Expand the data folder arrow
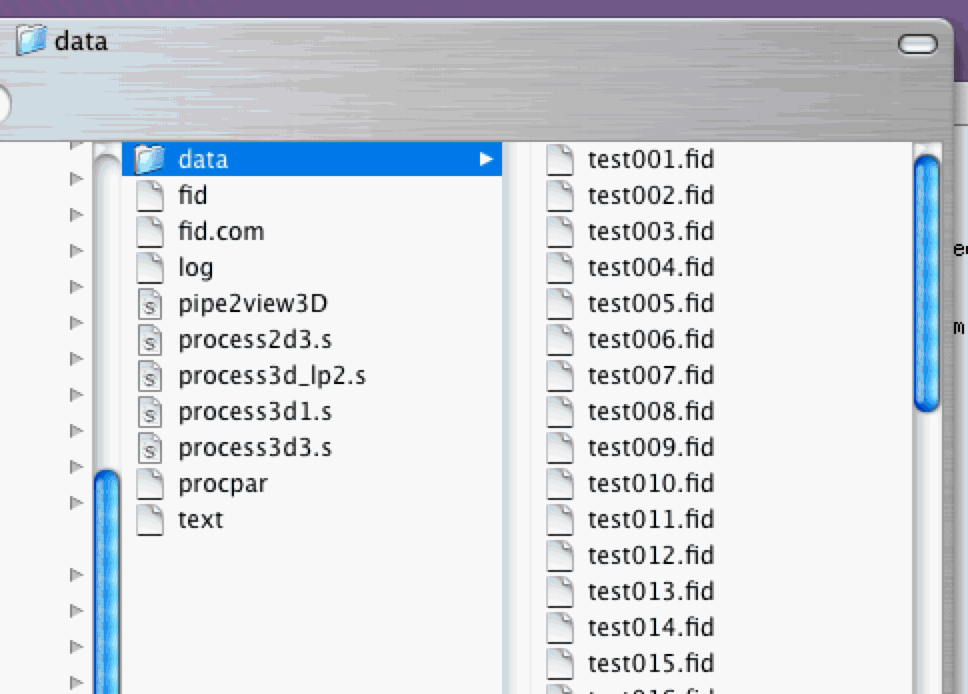The image size is (968, 694). point(486,160)
